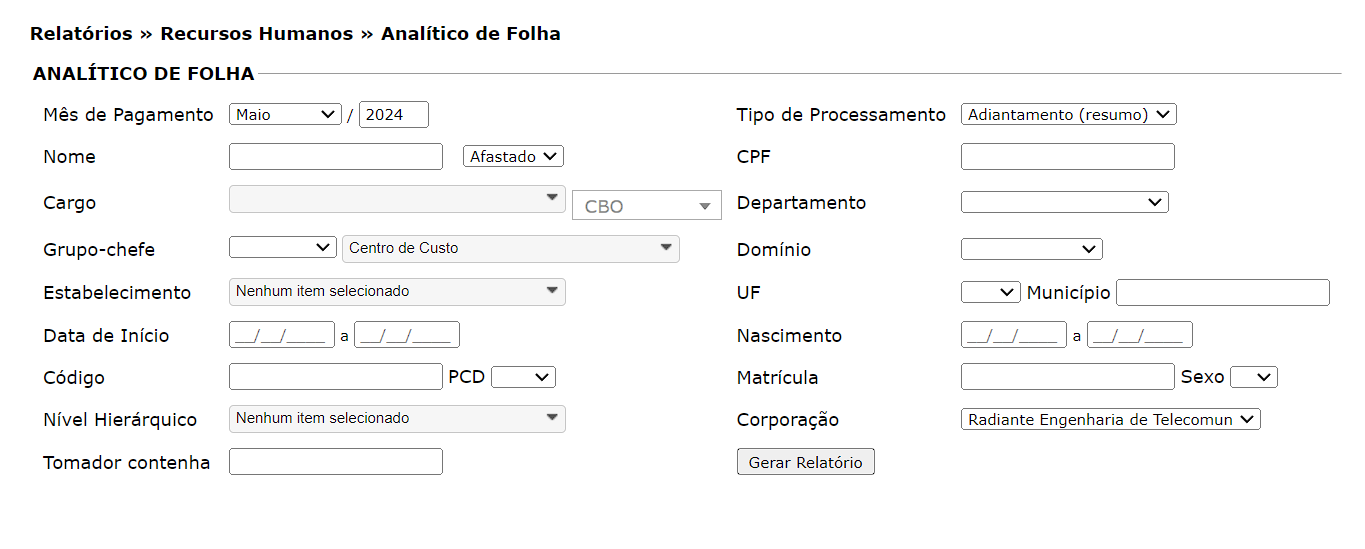Click the Gerar Relatório button
The width and height of the screenshot is (1365, 549).
click(805, 462)
